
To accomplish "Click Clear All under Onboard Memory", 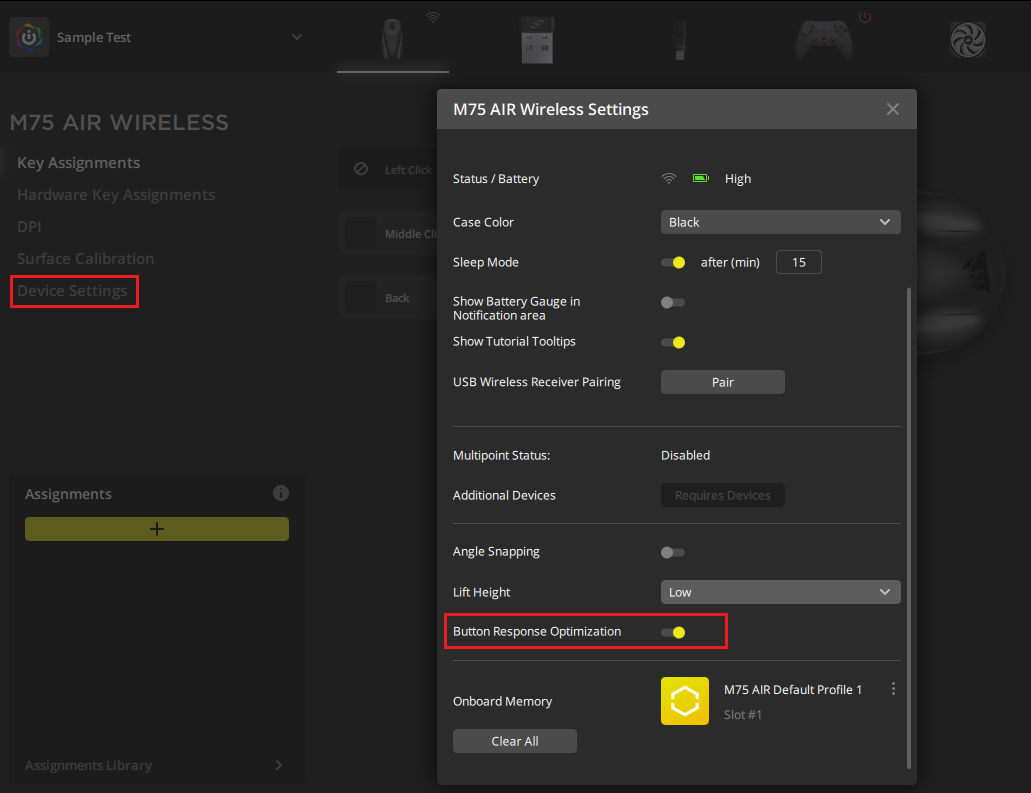I will coord(514,740).
